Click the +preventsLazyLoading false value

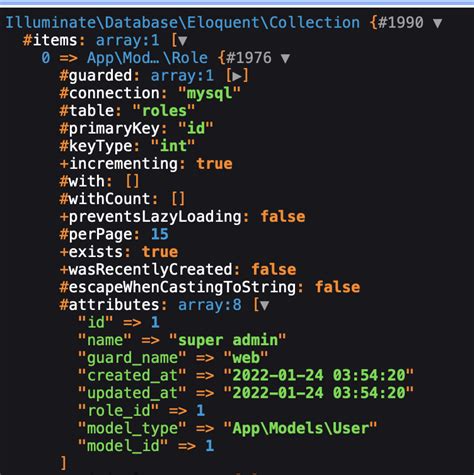pyautogui.click(x=283, y=217)
